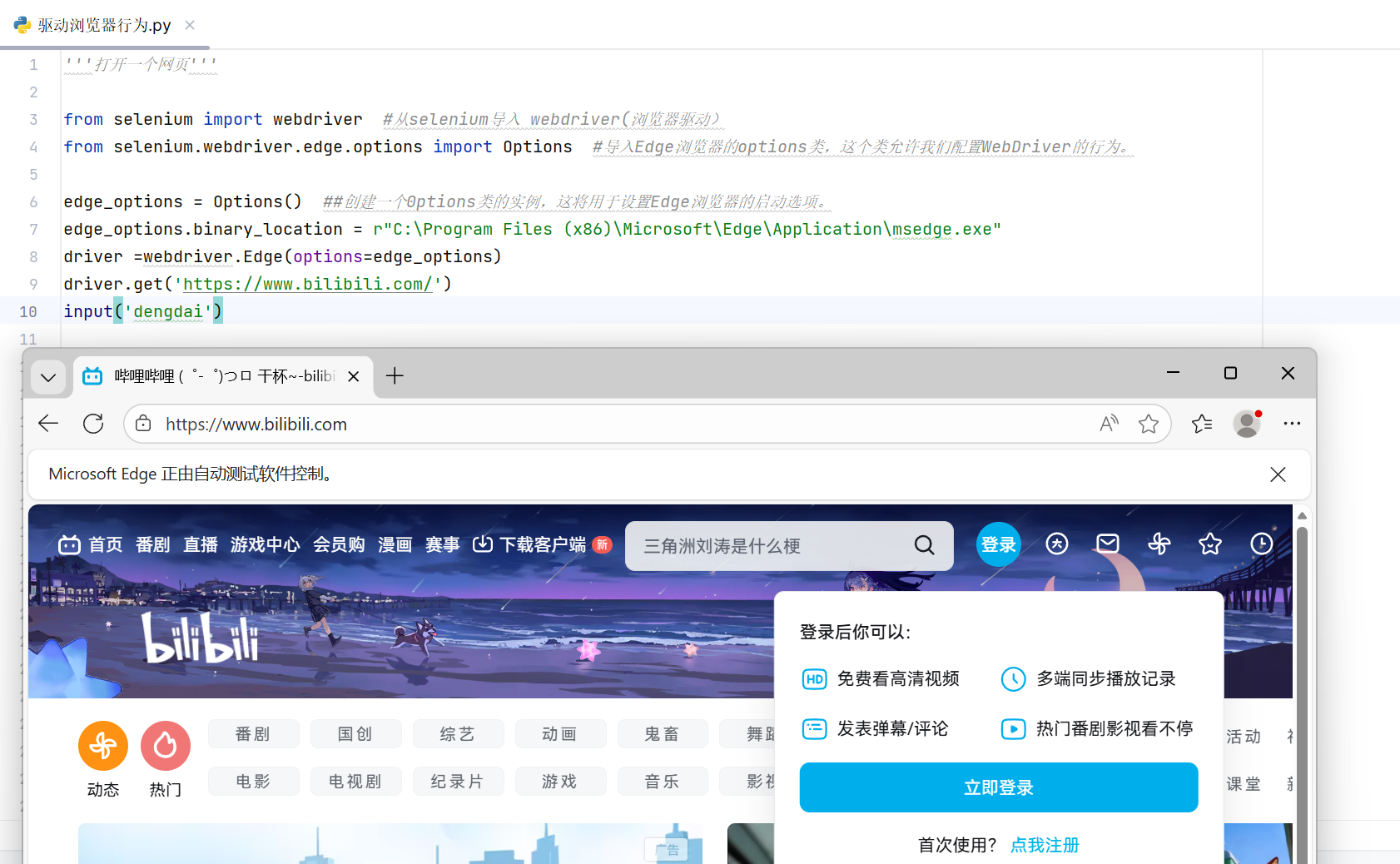Go to bilibili 首页
1400x864 pixels.
tap(106, 544)
